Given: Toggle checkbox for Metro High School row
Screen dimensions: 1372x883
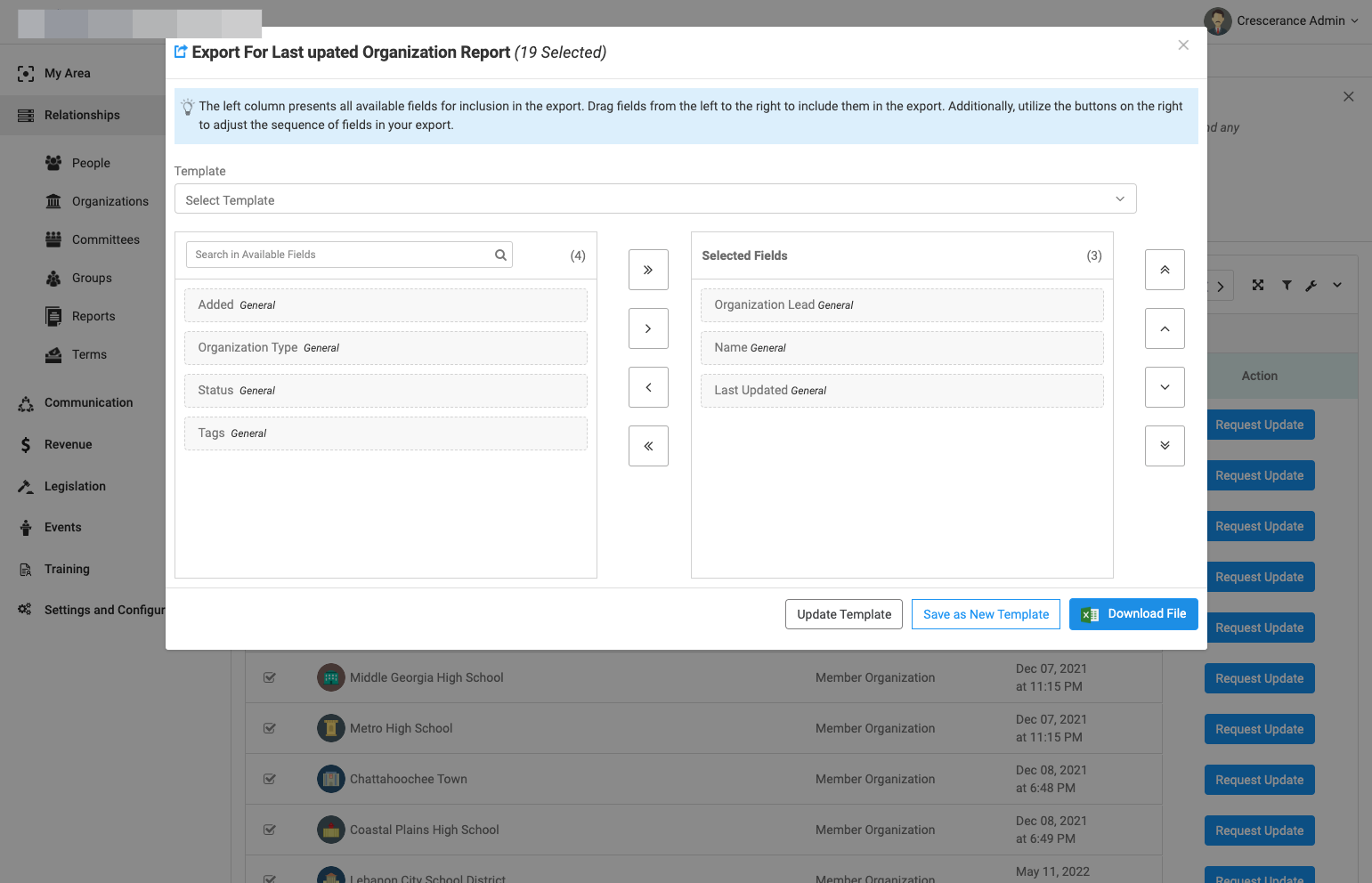Looking at the screenshot, I should click(x=270, y=728).
